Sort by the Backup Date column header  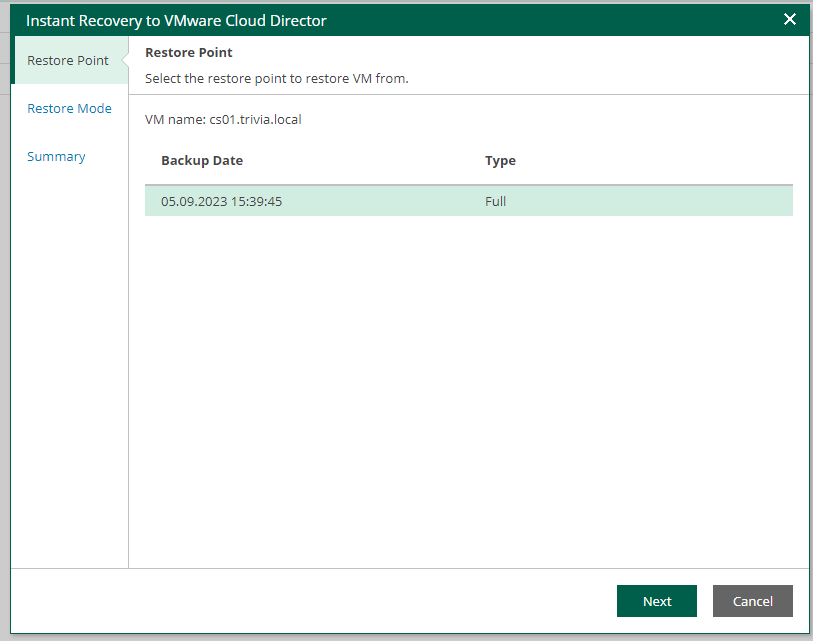point(202,161)
